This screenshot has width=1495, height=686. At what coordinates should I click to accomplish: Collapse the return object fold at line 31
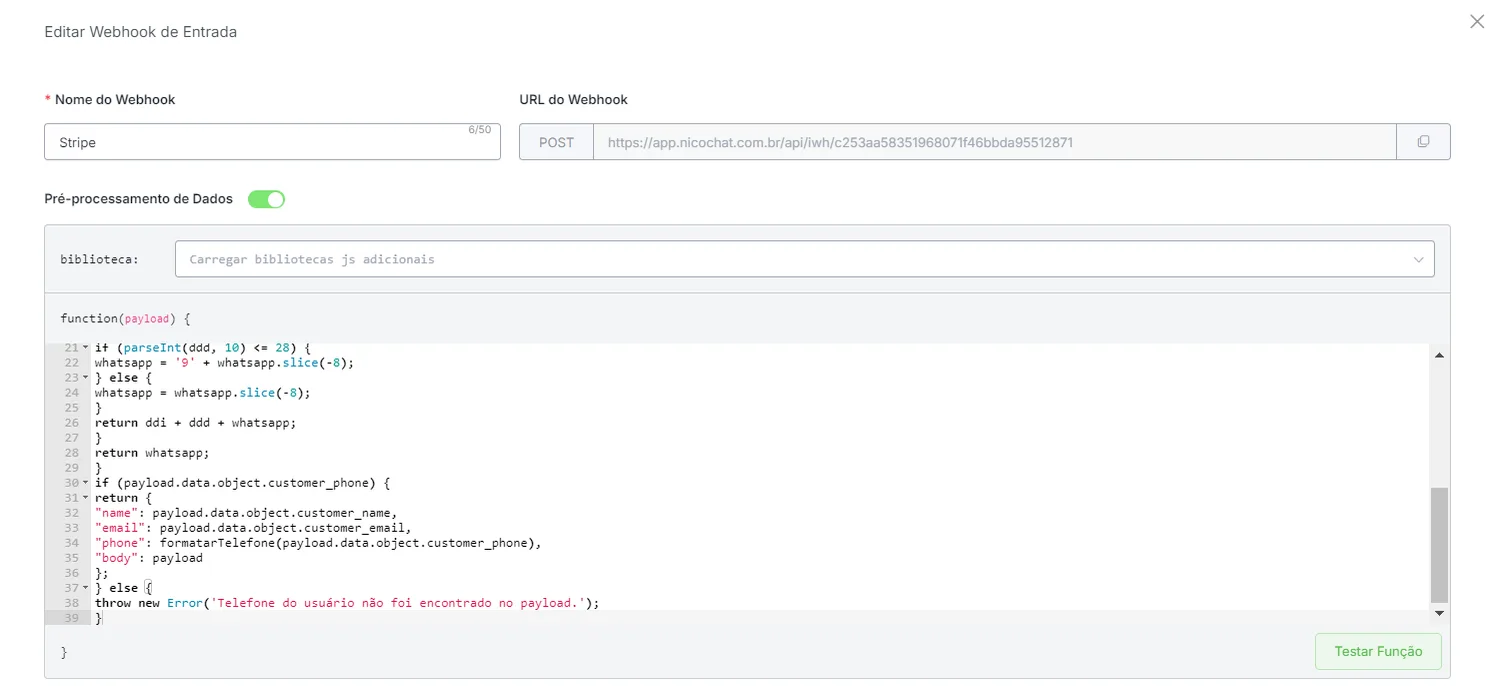[x=86, y=498]
